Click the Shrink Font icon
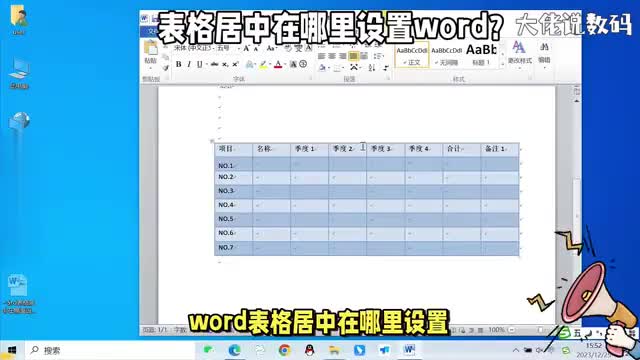 tap(256, 49)
